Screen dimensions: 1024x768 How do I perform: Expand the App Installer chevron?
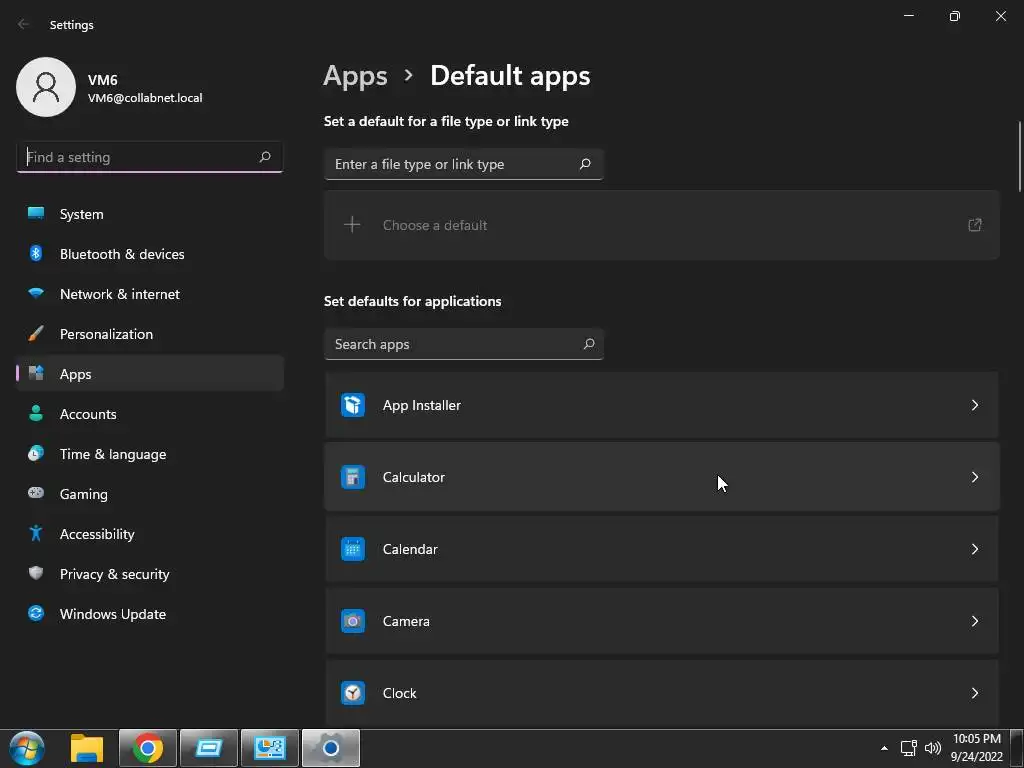[975, 405]
